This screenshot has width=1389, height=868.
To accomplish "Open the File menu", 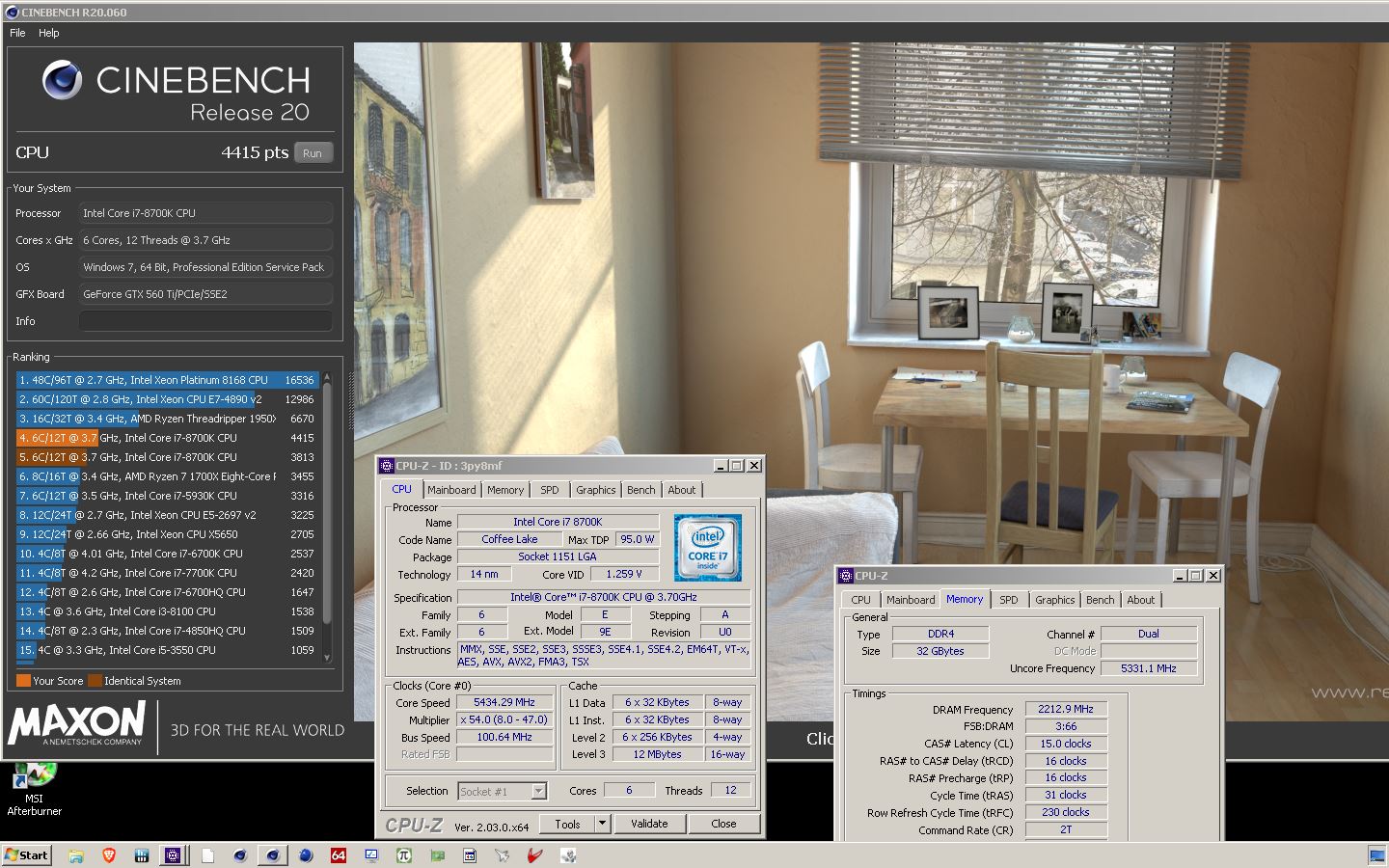I will coord(17,33).
